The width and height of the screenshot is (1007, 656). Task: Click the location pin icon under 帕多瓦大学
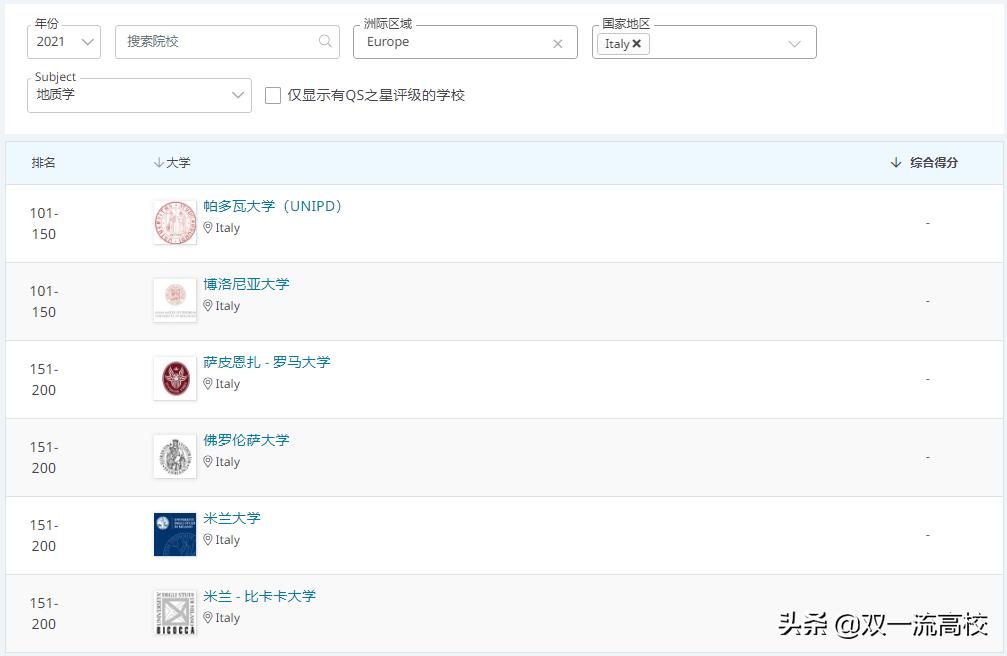coord(209,228)
